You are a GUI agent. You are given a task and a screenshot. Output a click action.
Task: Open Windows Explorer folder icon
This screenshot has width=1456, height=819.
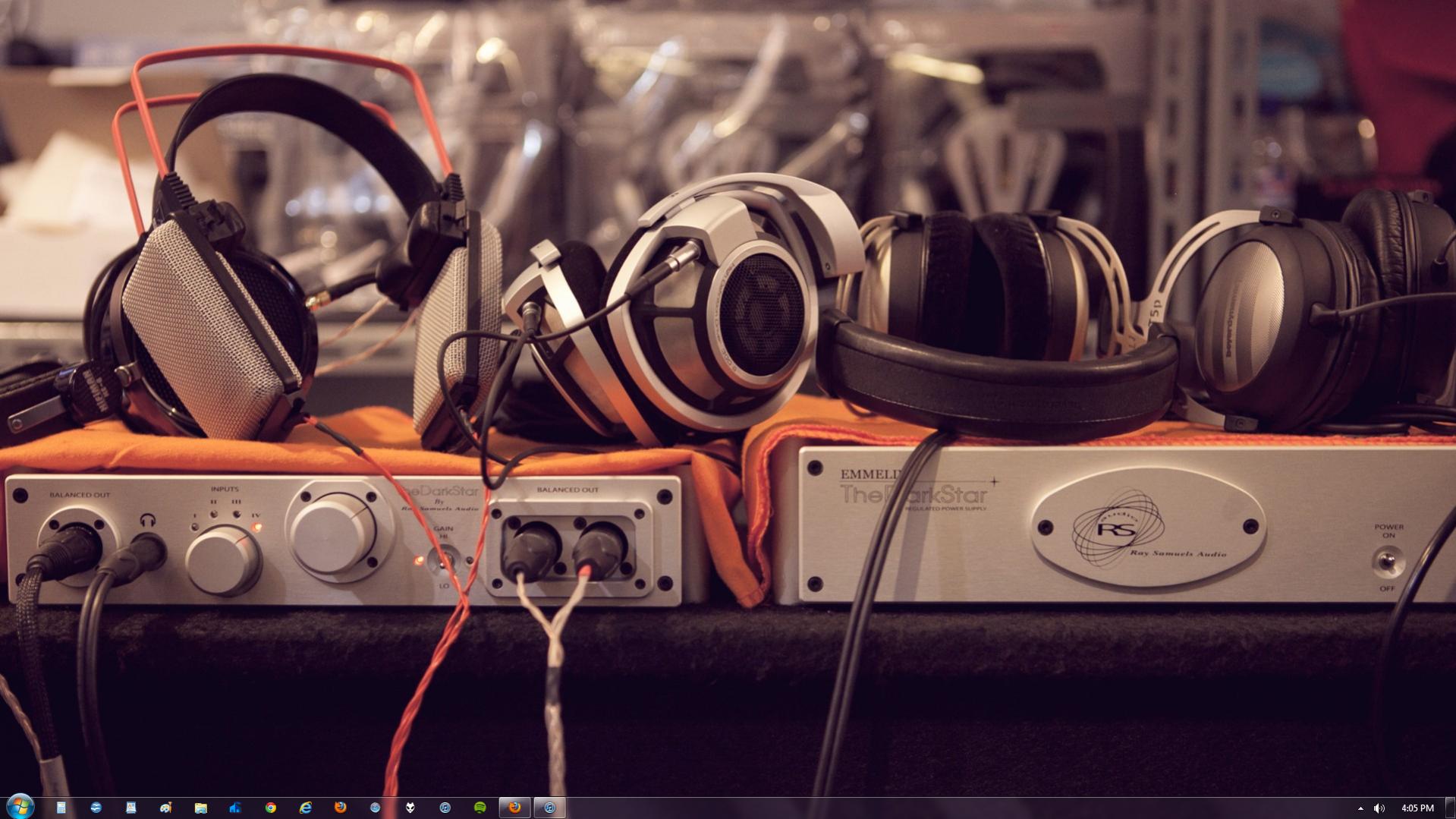(200, 808)
